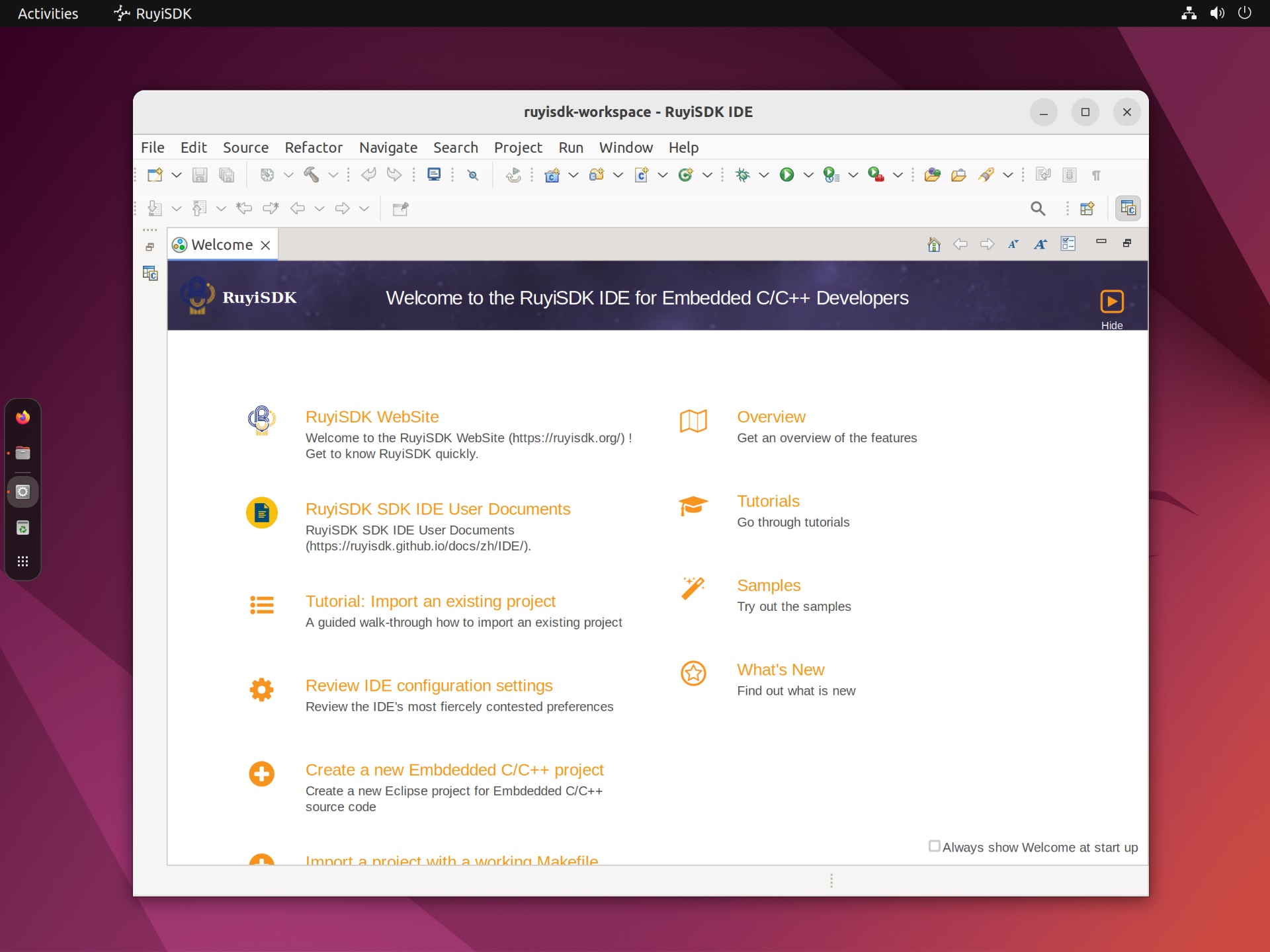Click the Open Resource folder icon

(958, 174)
